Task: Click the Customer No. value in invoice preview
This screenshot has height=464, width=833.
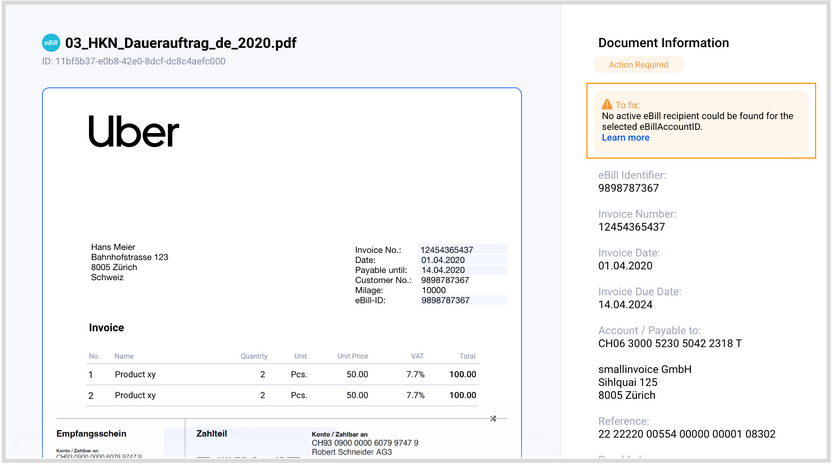Action: 445,280
